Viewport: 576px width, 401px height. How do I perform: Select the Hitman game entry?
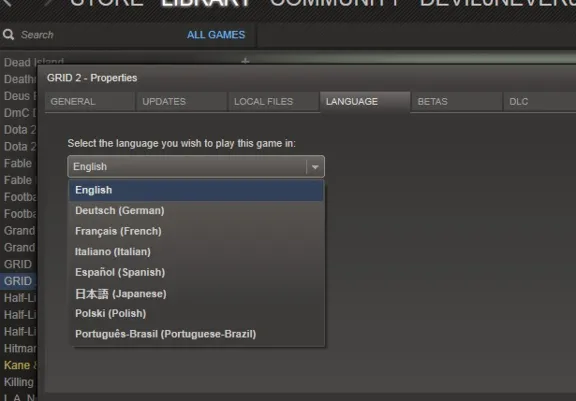20,348
